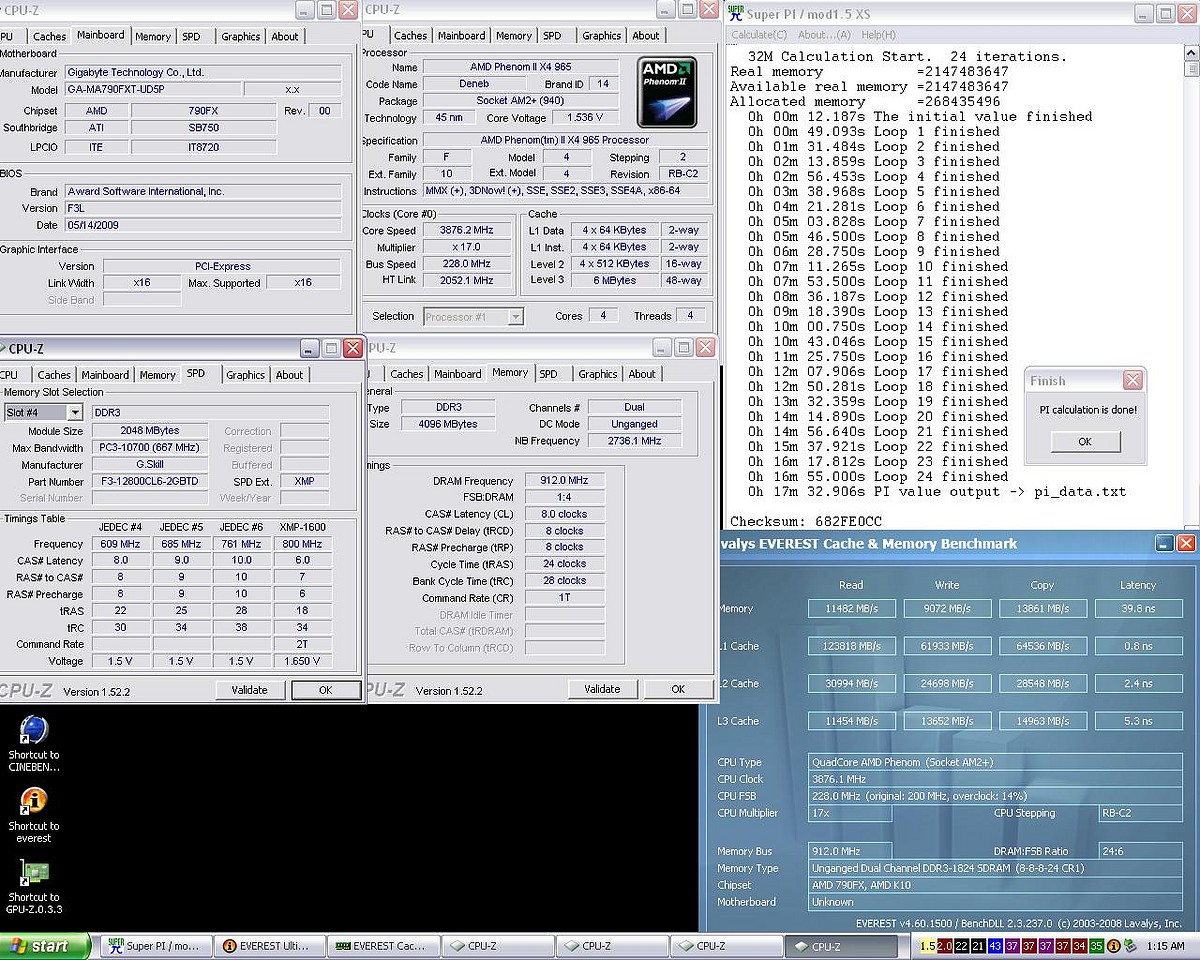Click Validate in the DRAM timings CPU-Z window
This screenshot has height=960, width=1200.
602,689
